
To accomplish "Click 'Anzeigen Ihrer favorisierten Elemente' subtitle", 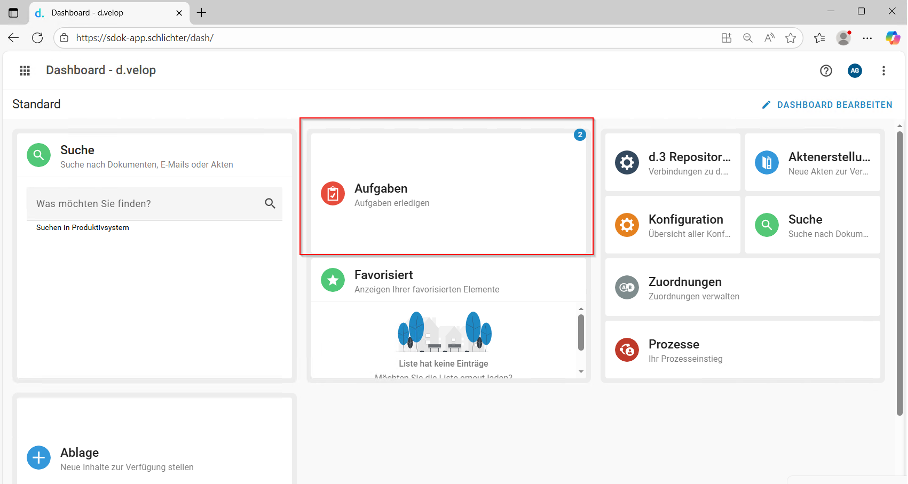I will [427, 289].
